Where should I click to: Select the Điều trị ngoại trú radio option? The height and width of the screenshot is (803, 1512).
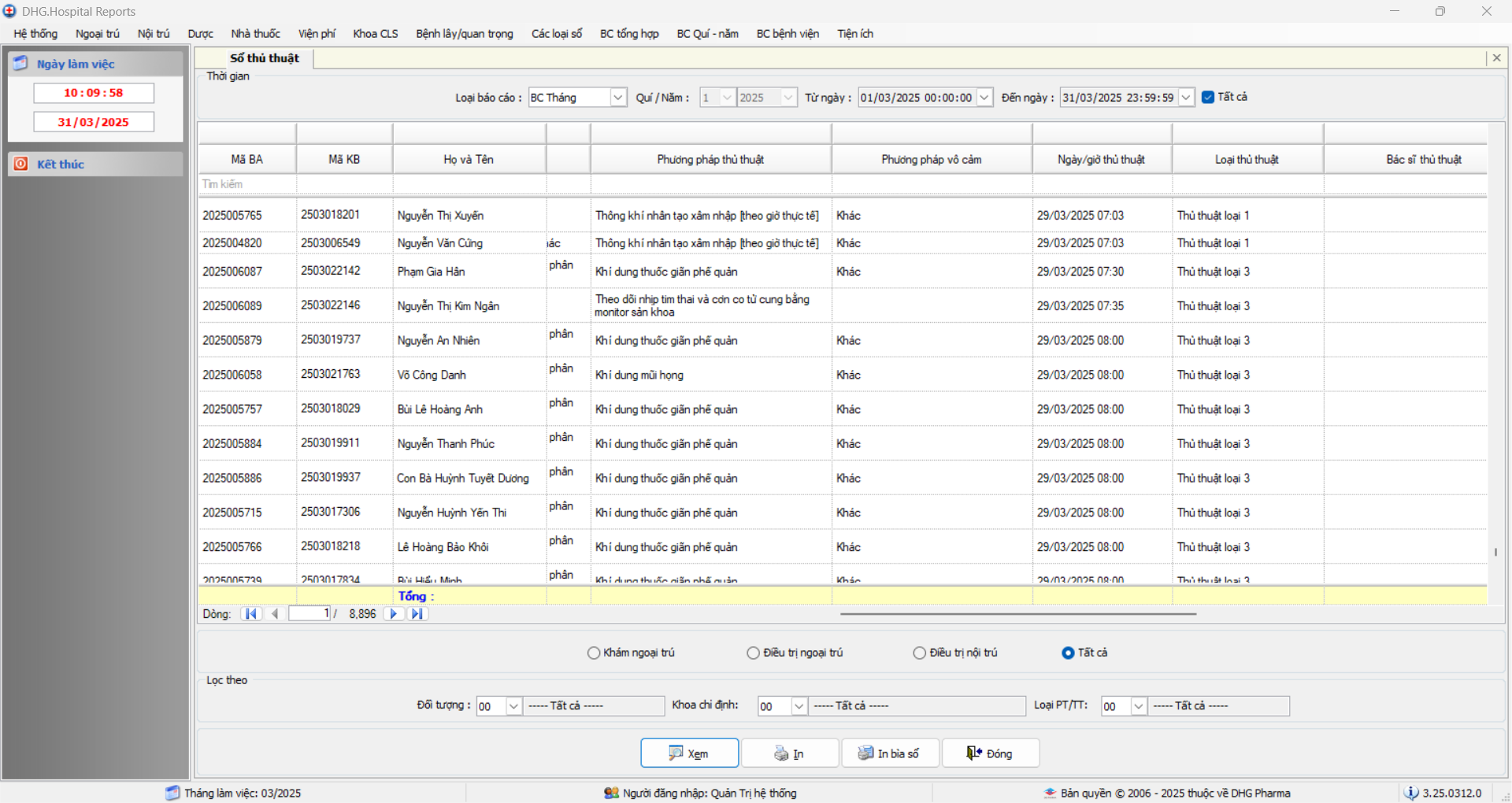point(754,653)
